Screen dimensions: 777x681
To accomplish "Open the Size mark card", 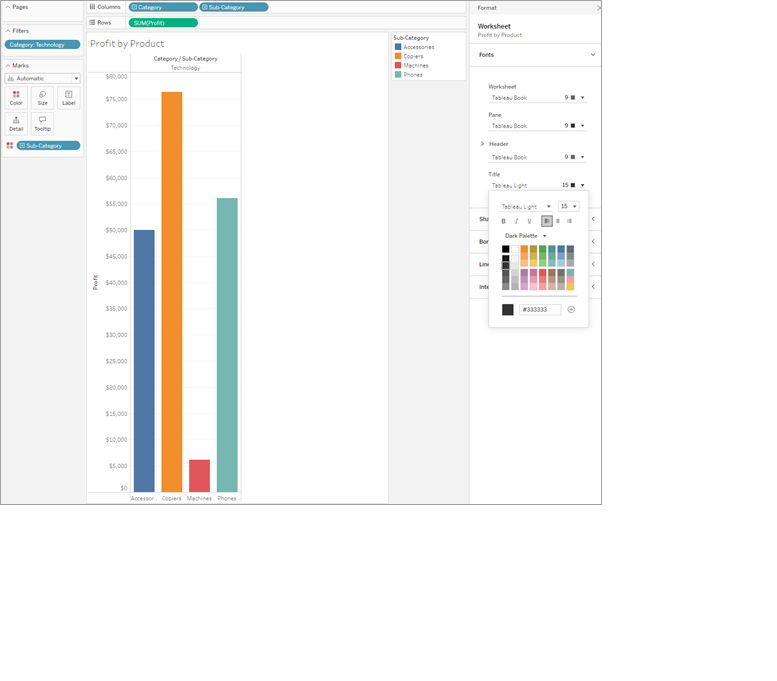I will pyautogui.click(x=43, y=98).
